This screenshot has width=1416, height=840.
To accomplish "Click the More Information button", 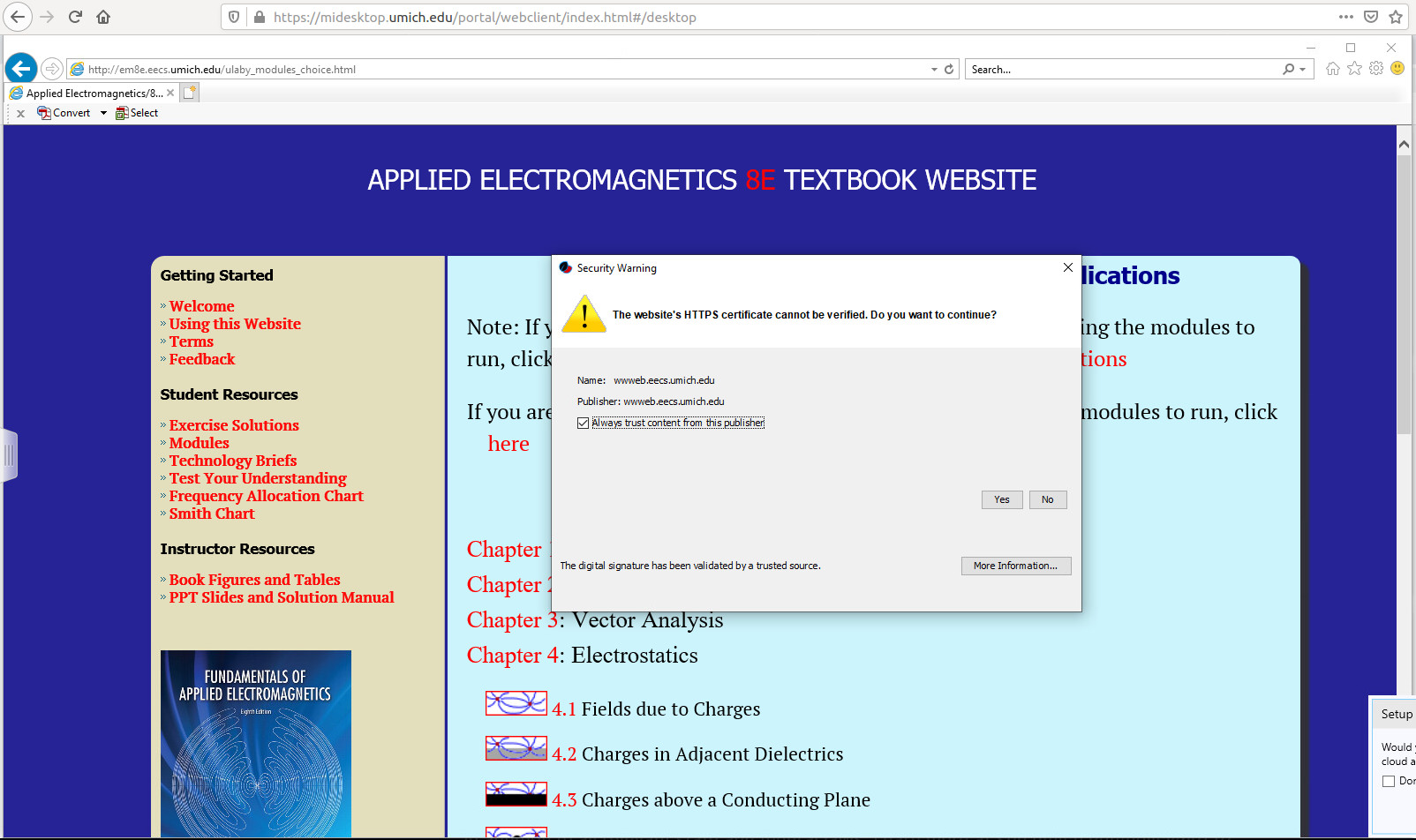I will [1015, 566].
